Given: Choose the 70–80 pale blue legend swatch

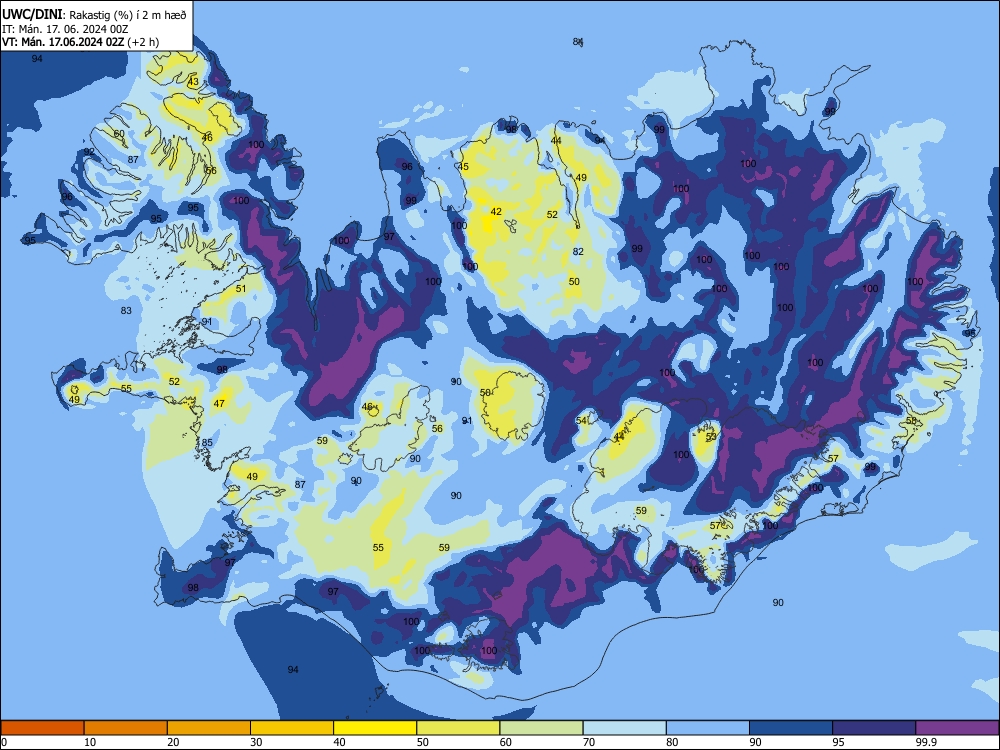Looking at the screenshot, I should coord(624,728).
